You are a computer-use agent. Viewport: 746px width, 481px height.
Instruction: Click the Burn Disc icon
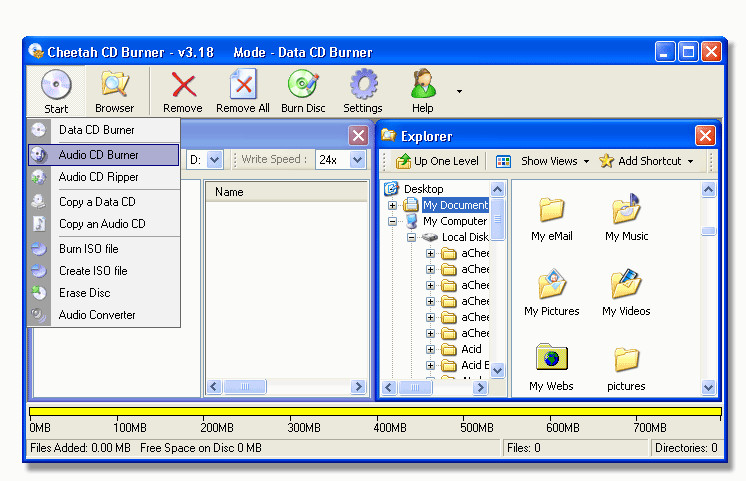303,84
